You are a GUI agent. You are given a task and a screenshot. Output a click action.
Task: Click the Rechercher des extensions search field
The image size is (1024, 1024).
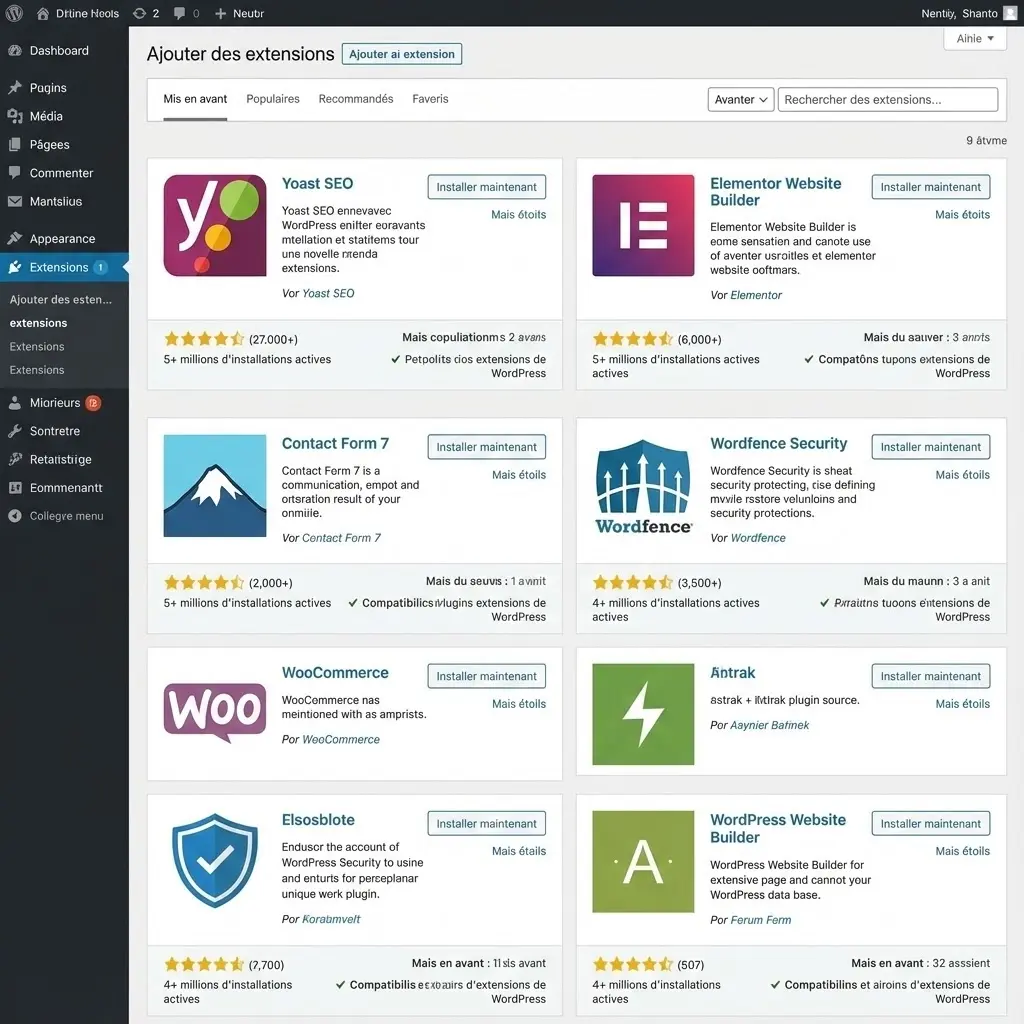click(x=887, y=99)
